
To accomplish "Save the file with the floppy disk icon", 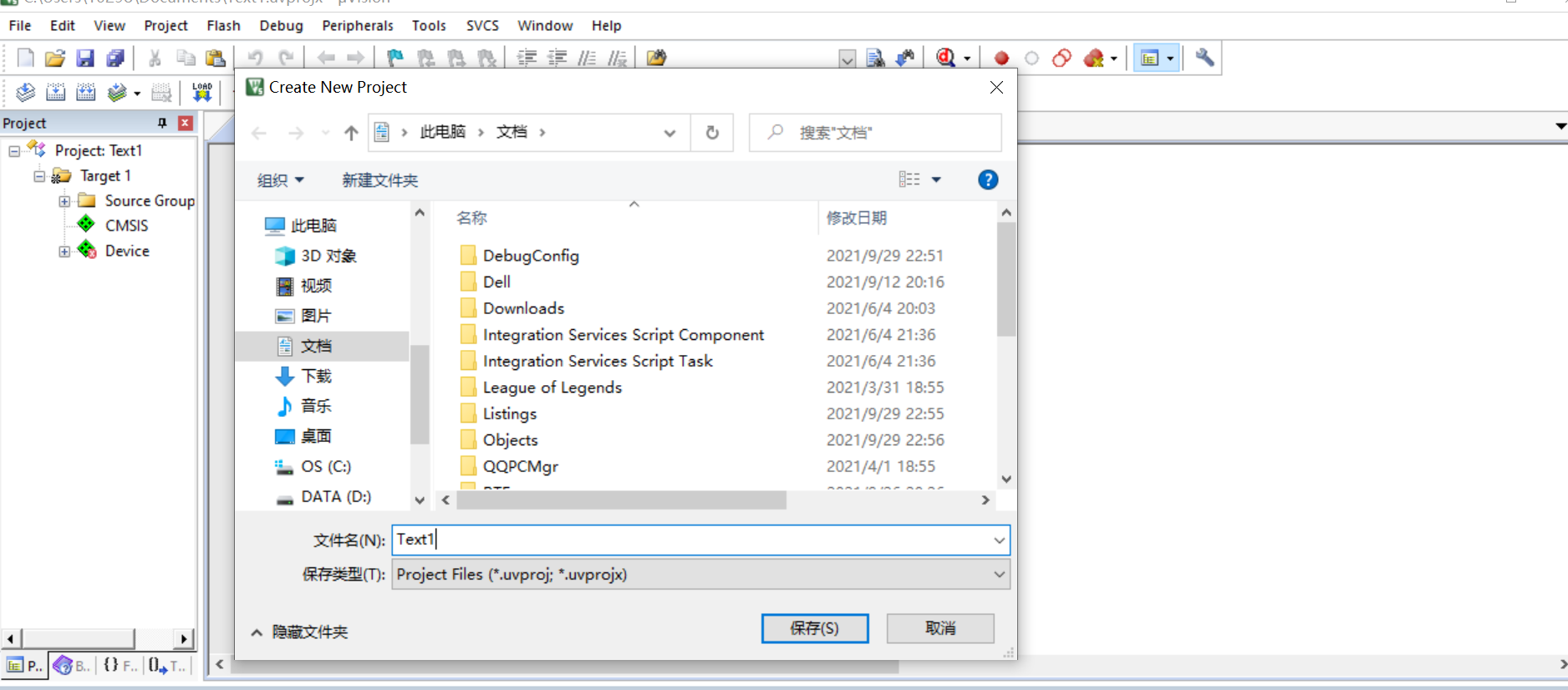I will (x=85, y=58).
